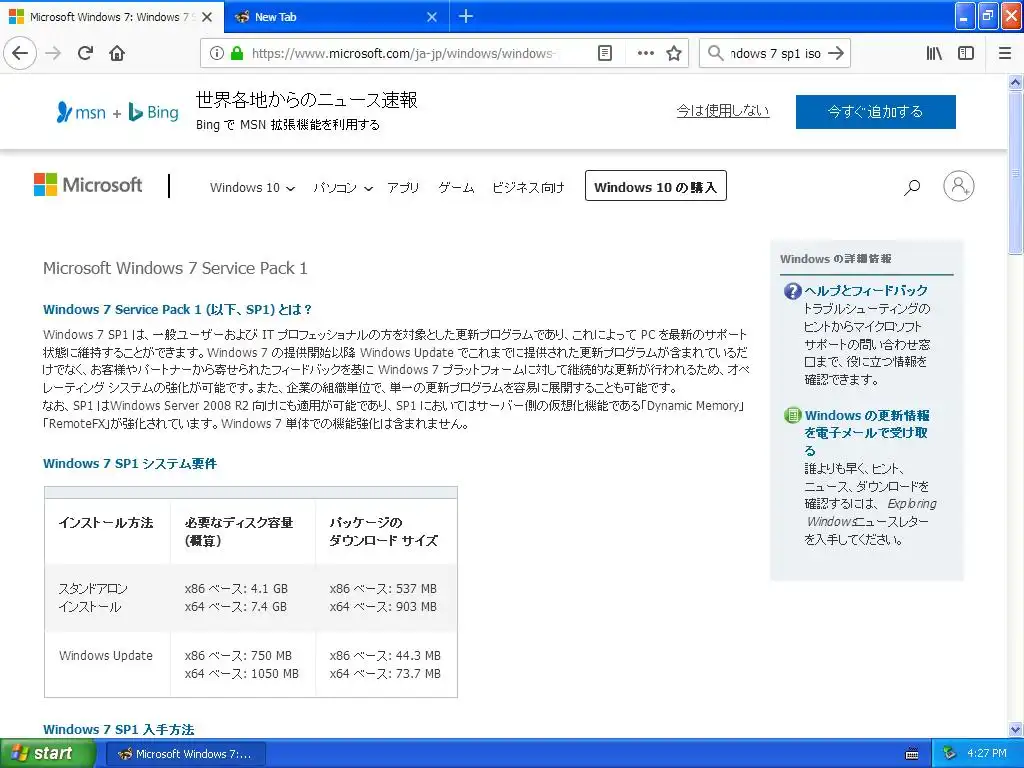The height and width of the screenshot is (768, 1024).
Task: Click the 'x86 ベース: 537 MB' cell text
Action: coord(383,588)
